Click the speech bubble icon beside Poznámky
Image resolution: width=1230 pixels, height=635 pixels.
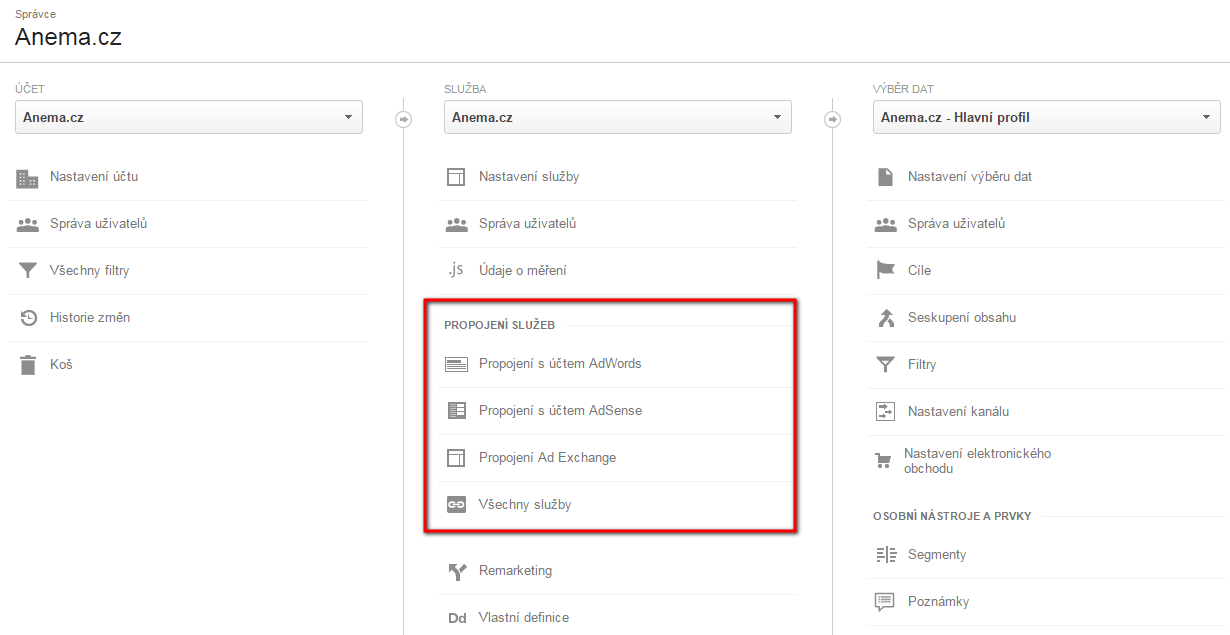[x=885, y=602]
